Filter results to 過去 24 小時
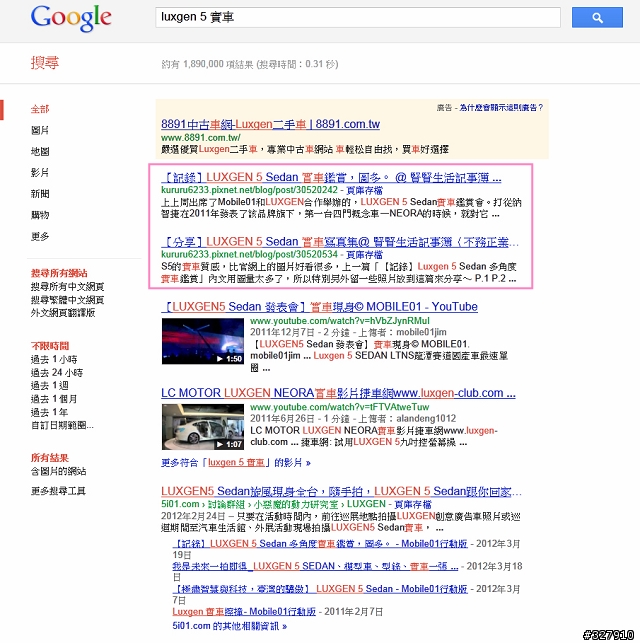This screenshot has height=643, width=640. tap(57, 373)
